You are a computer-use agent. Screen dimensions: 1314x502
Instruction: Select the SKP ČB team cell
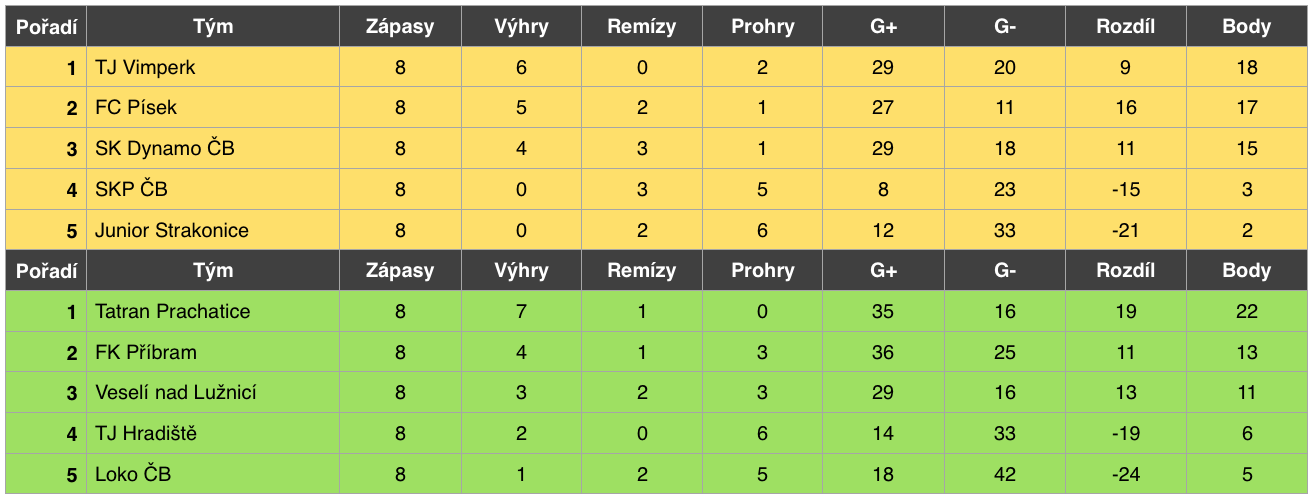[x=213, y=189]
